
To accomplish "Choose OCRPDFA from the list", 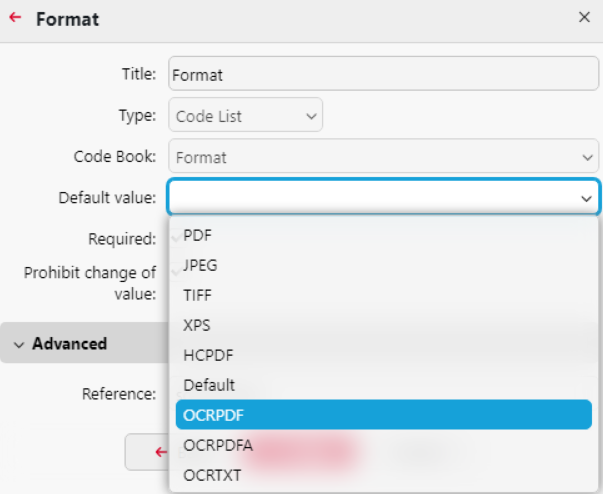I will point(218,445).
